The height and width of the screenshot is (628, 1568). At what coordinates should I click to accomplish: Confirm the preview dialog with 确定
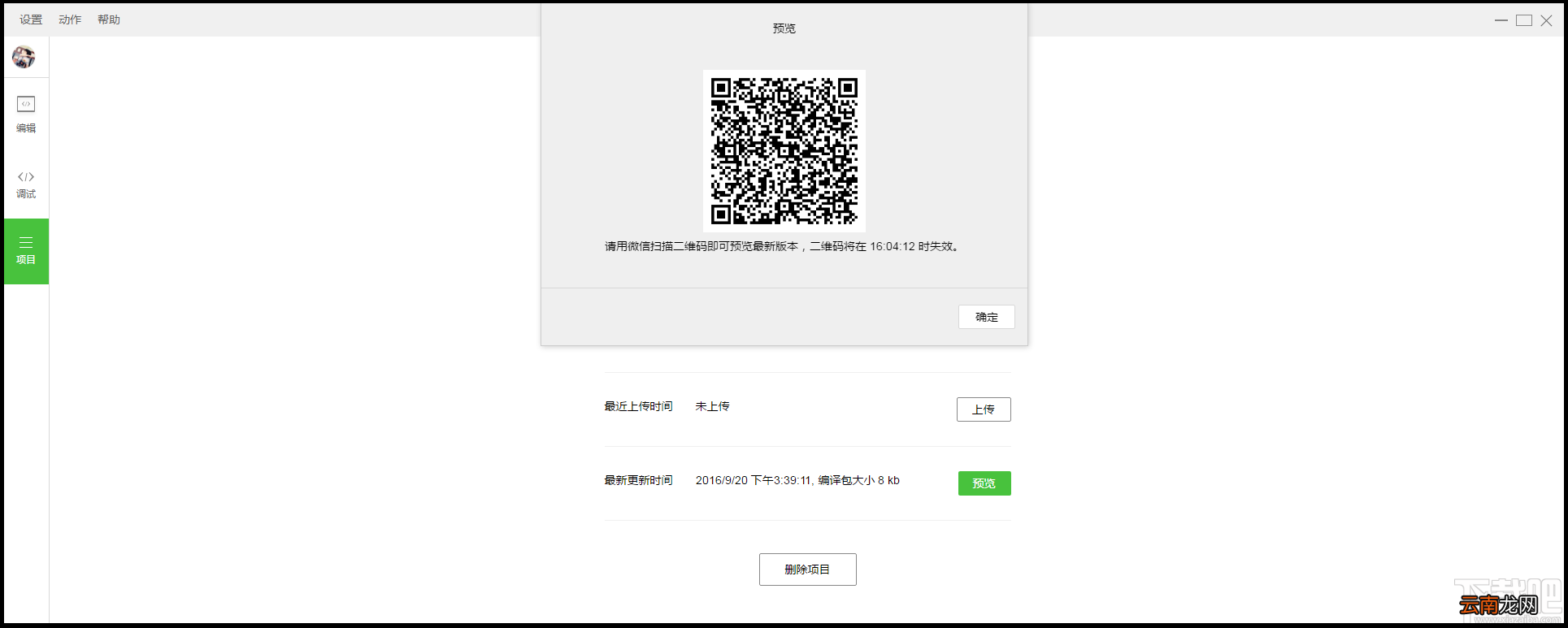(x=986, y=317)
